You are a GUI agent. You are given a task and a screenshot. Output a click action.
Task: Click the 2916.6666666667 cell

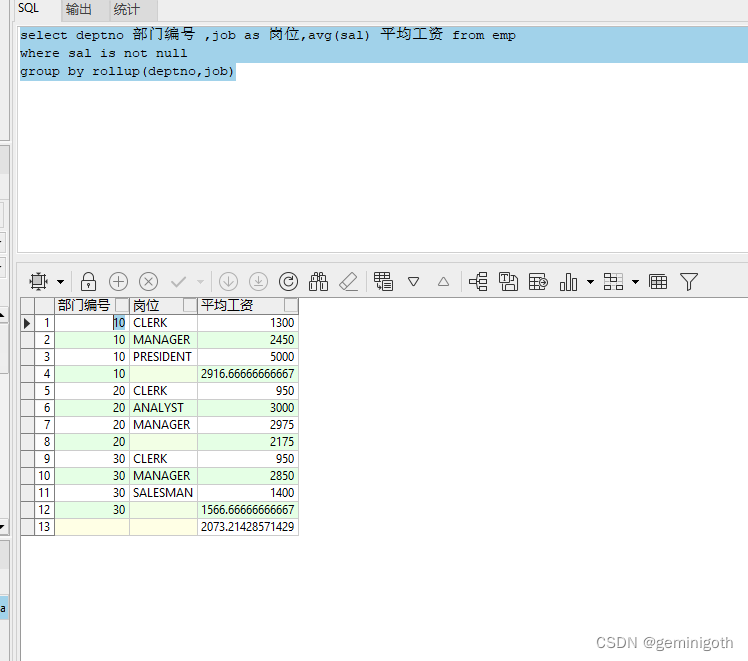click(248, 374)
